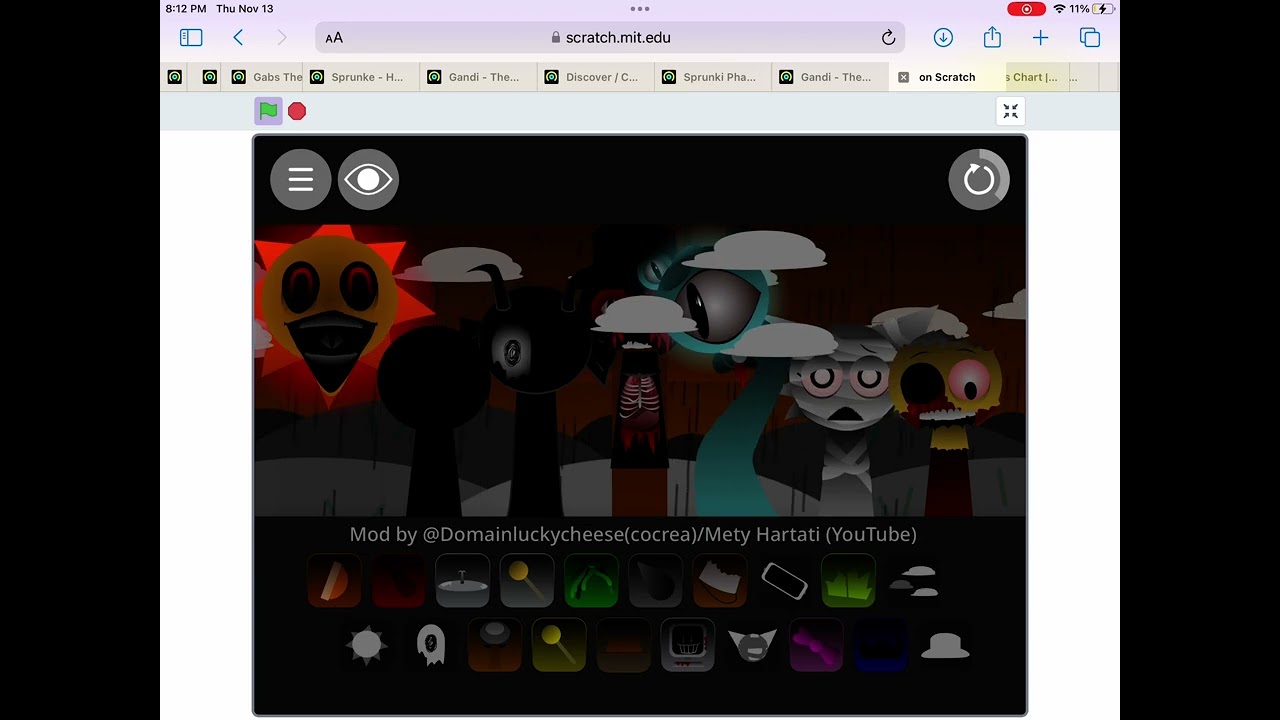Open the hamburger menu in the game
The image size is (1280, 720).
tap(300, 180)
